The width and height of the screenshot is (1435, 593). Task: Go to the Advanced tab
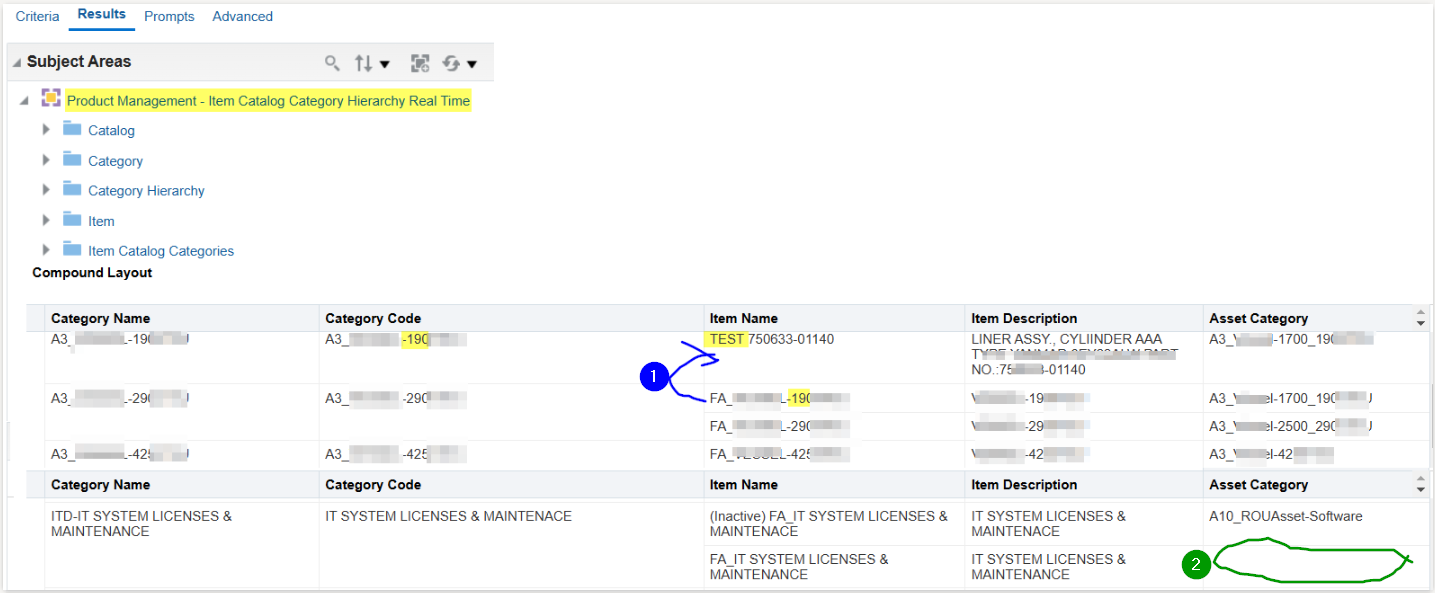242,17
